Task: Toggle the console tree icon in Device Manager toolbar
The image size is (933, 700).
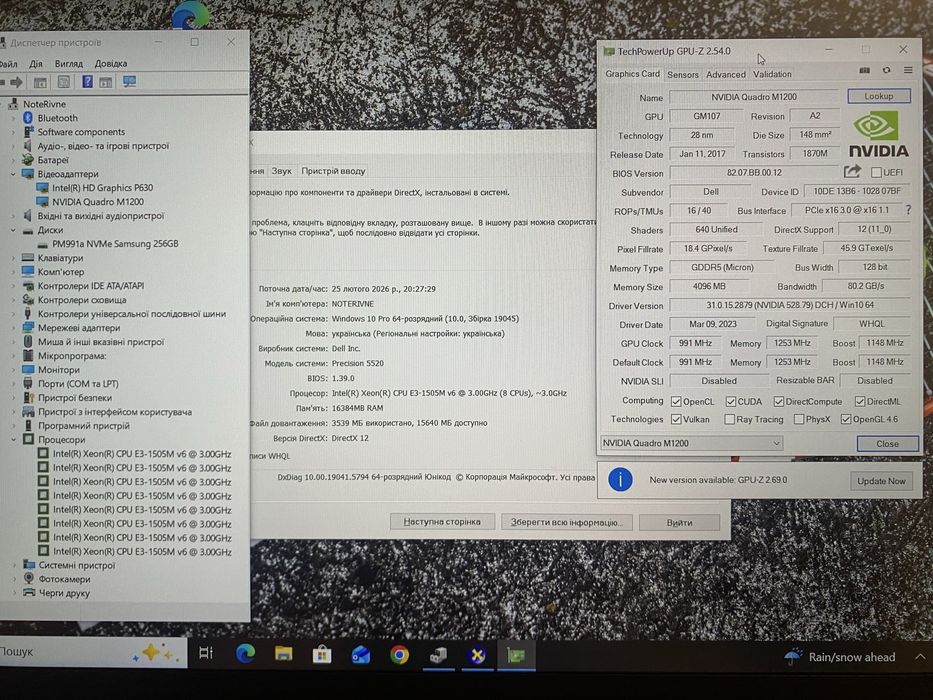Action: (40, 82)
